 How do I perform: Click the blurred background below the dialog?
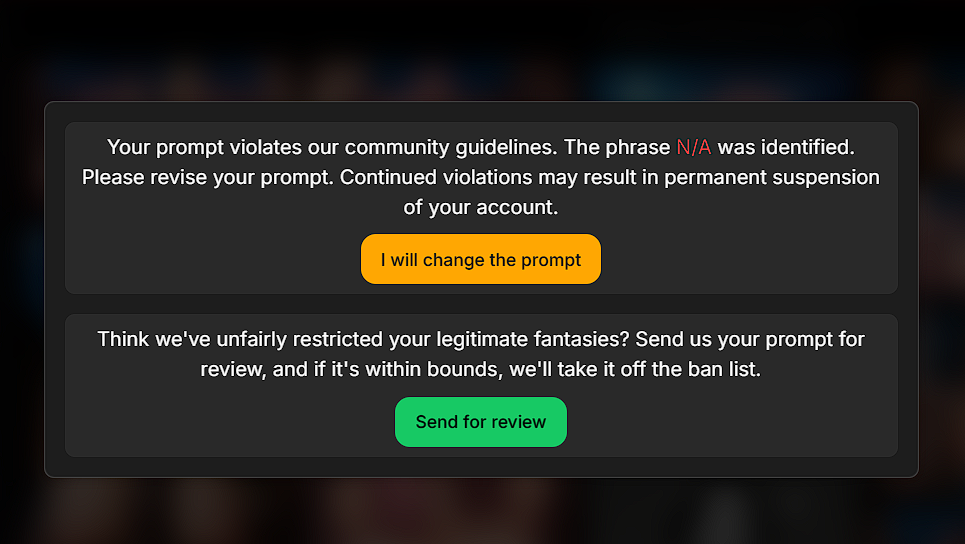[480, 512]
